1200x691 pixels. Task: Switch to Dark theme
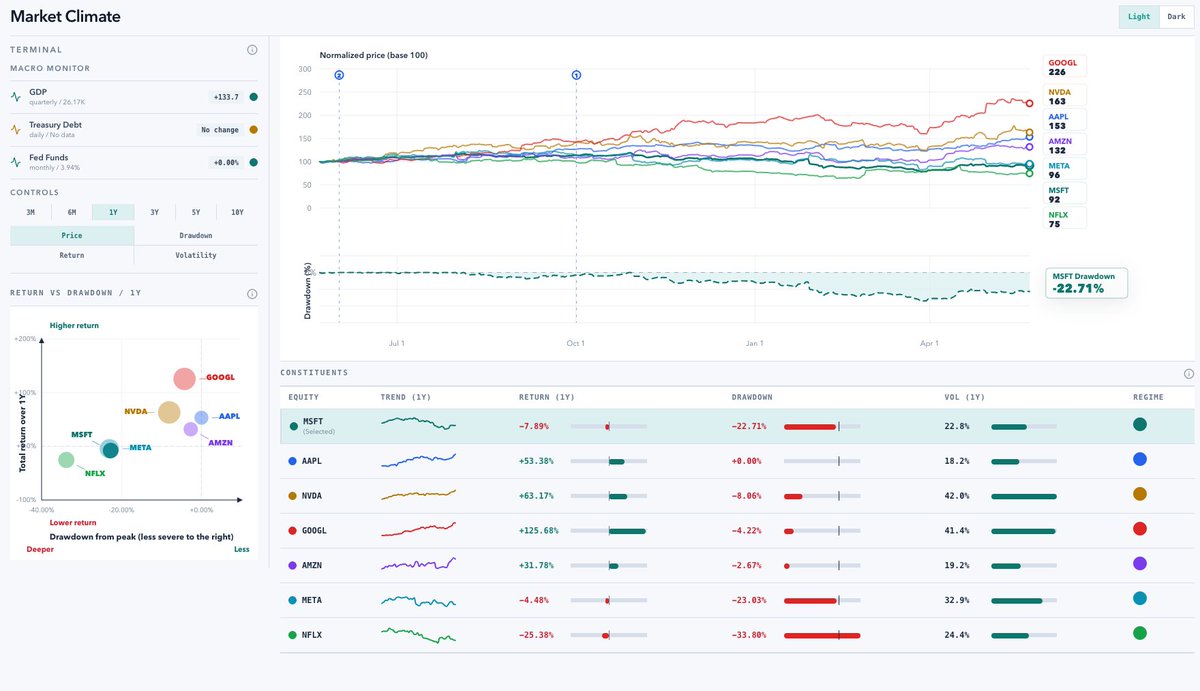(1177, 17)
